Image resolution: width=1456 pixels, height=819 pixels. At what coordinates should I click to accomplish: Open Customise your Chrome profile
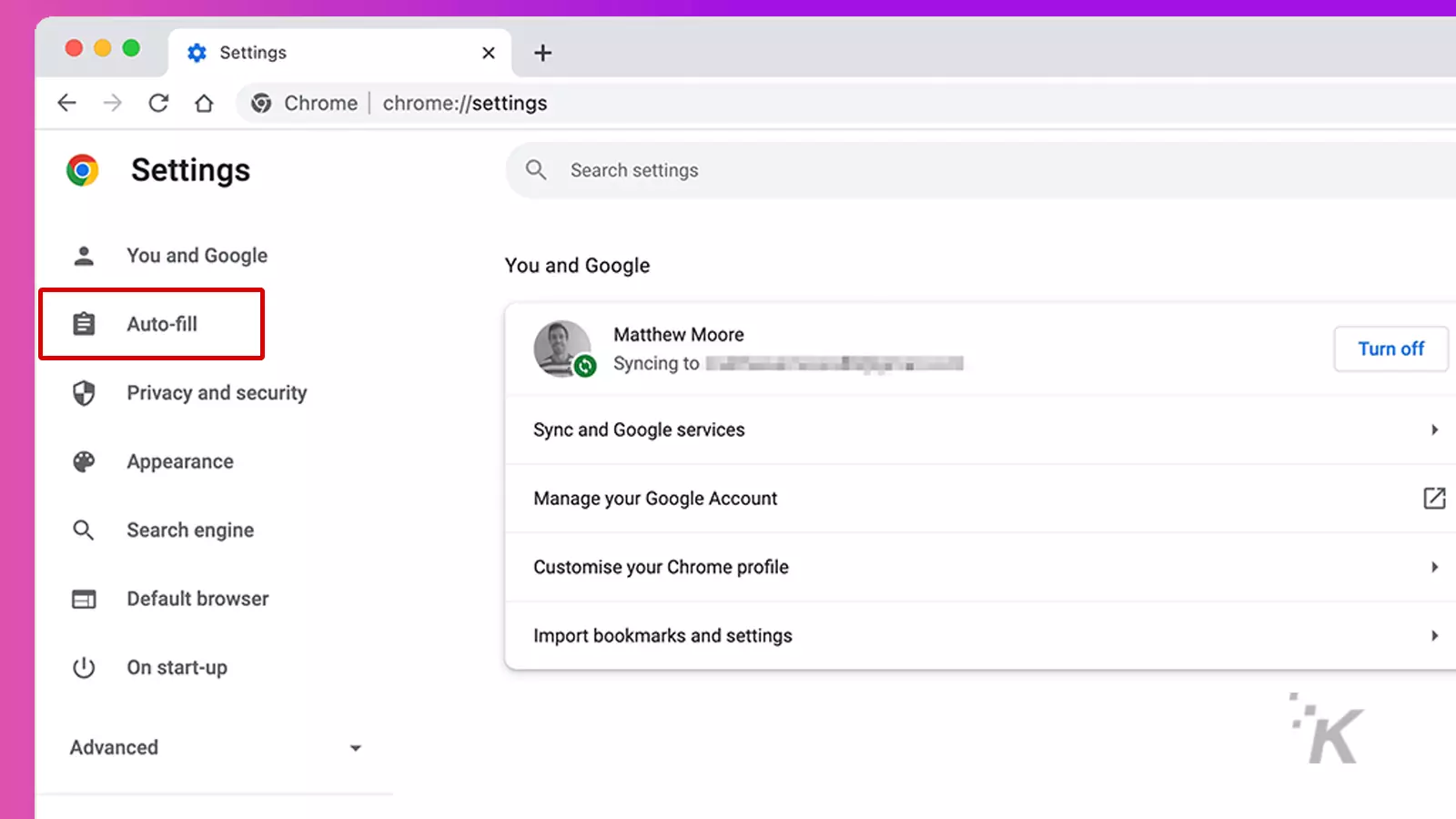click(981, 567)
